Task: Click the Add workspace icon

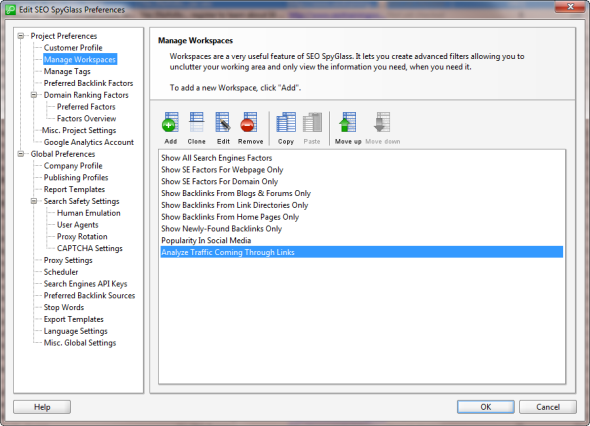Action: tap(170, 123)
